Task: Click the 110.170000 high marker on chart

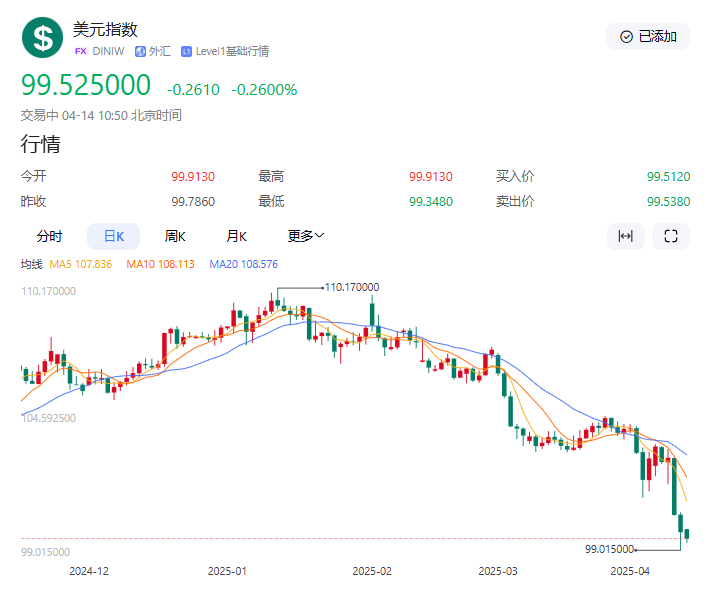Action: click(352, 287)
